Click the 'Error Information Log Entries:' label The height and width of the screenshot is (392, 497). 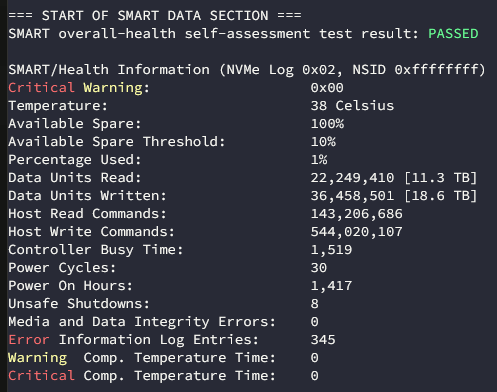[x=133, y=340]
